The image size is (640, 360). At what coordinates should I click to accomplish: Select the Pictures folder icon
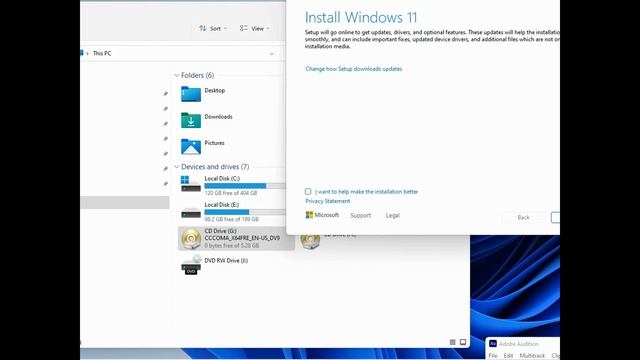click(191, 146)
